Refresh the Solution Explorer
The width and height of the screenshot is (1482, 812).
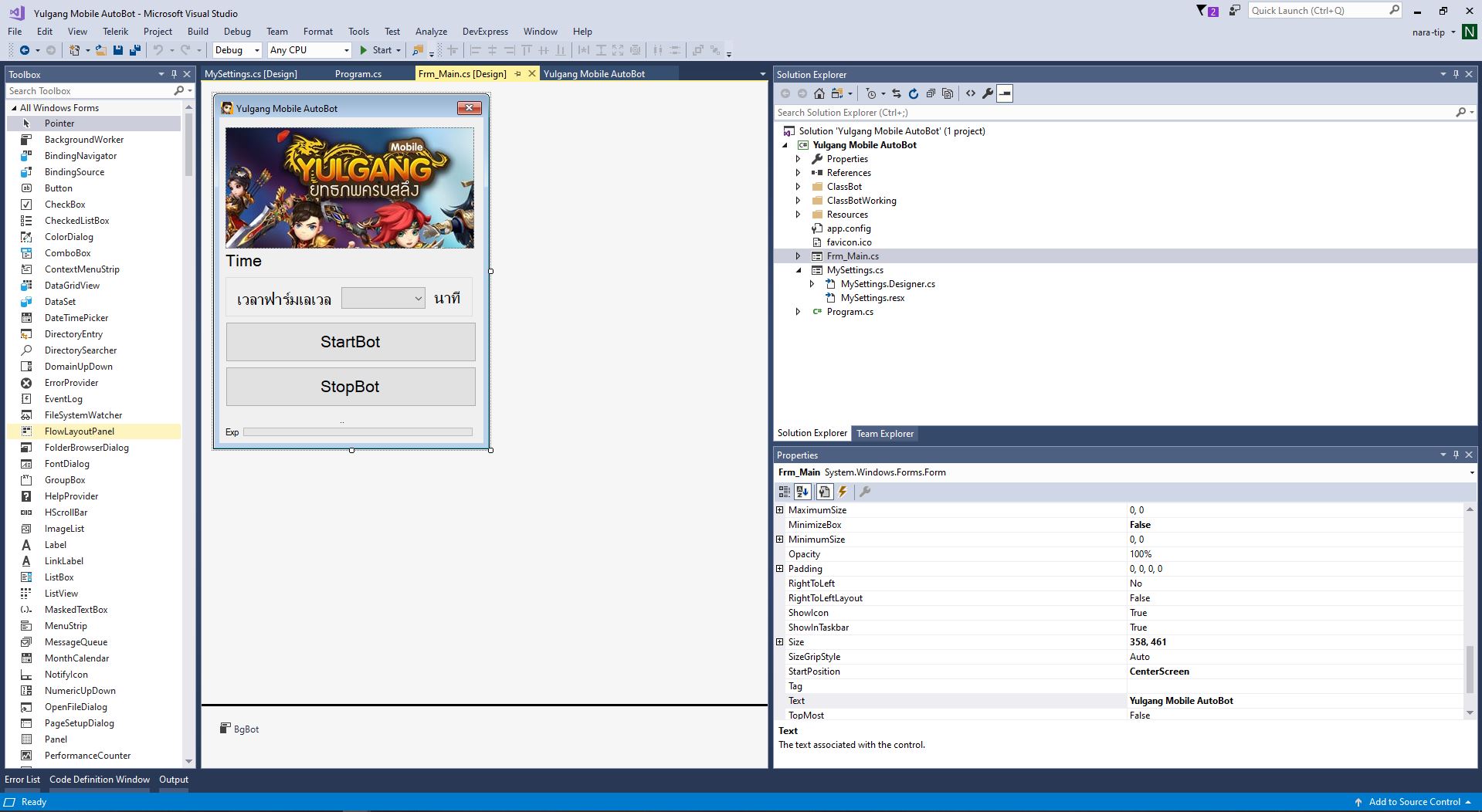click(x=914, y=93)
